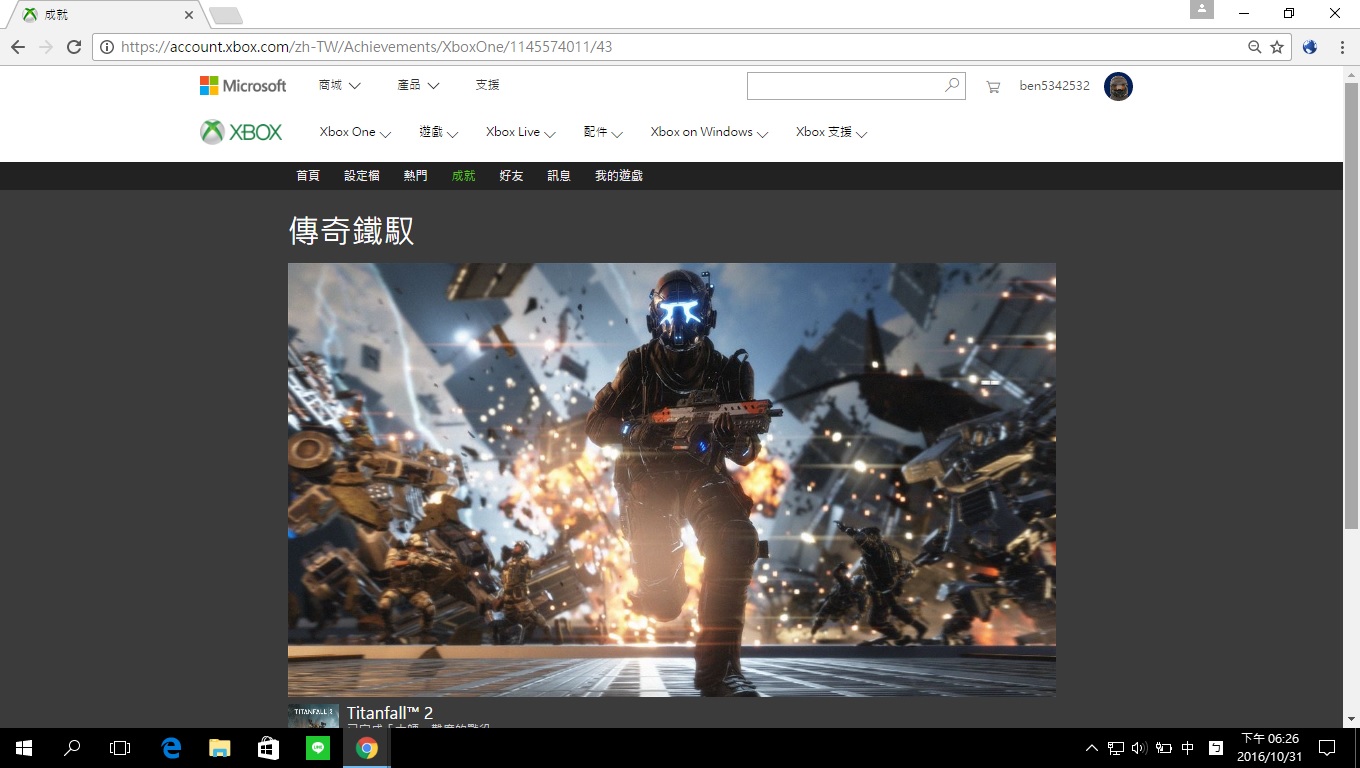Expand the 產品 dropdown menu
1360x768 pixels.
[x=418, y=86]
